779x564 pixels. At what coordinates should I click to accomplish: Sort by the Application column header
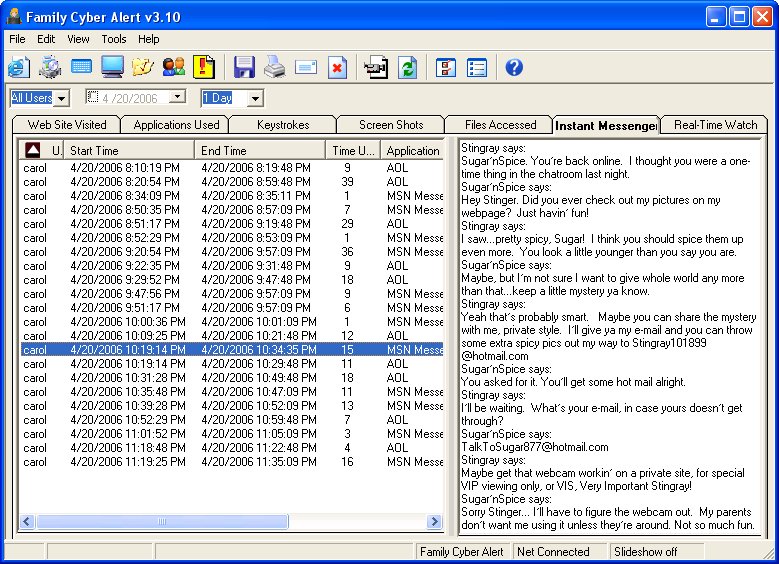[x=412, y=150]
